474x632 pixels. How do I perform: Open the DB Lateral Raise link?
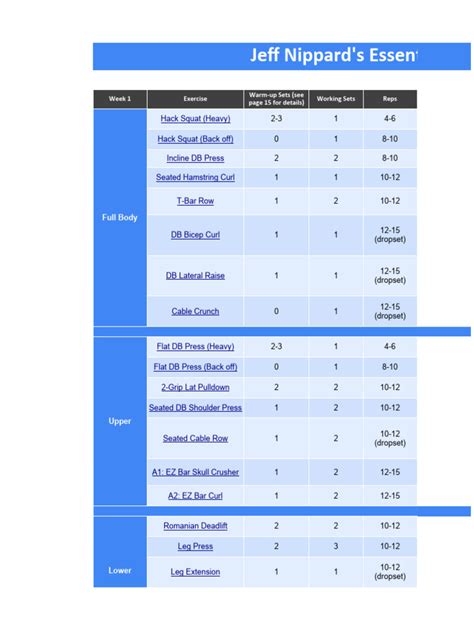coord(195,275)
